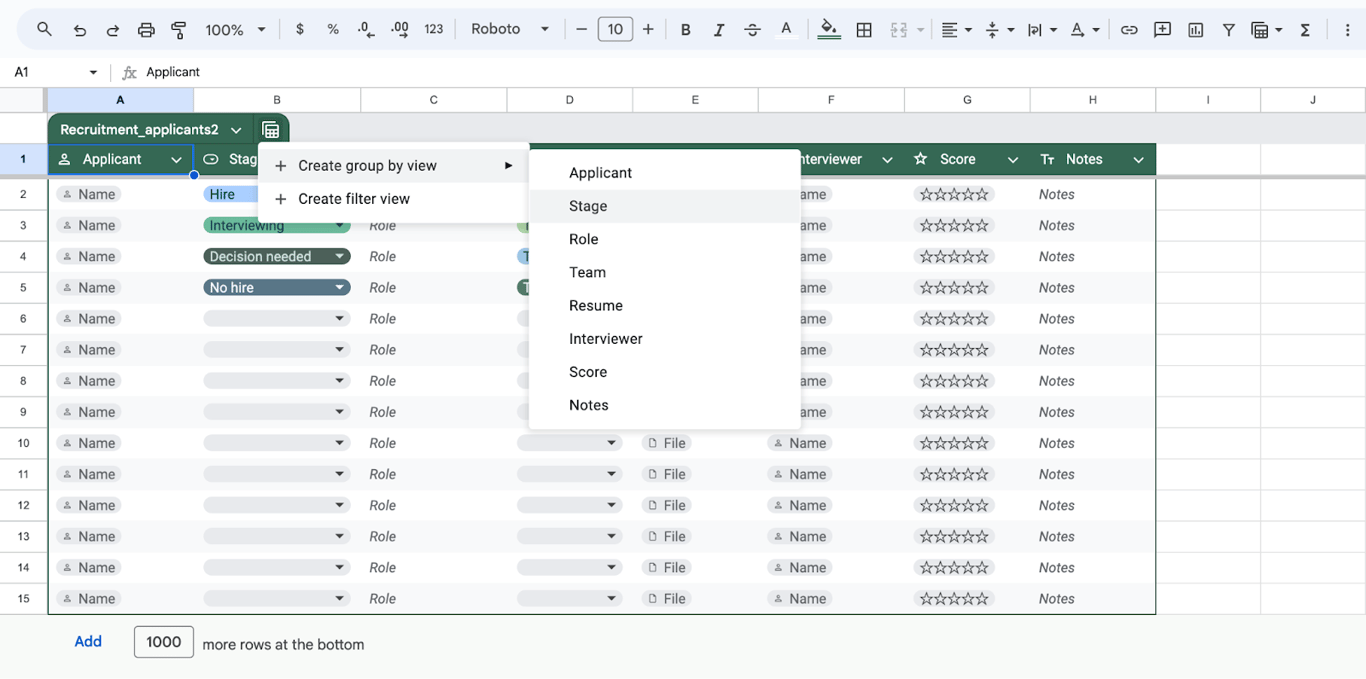Open the text color picker
Screen dimensions: 1366x679
786,30
